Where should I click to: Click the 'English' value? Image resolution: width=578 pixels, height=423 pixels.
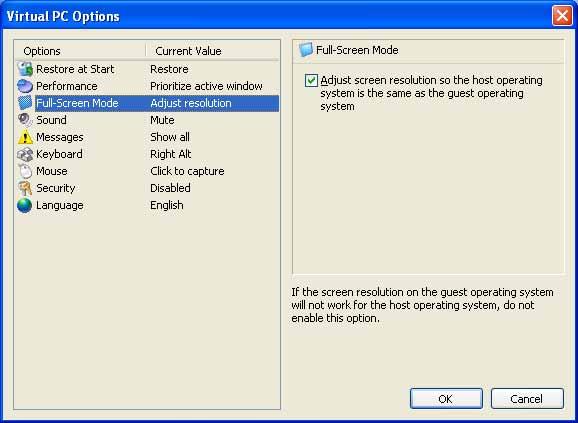[x=166, y=205]
